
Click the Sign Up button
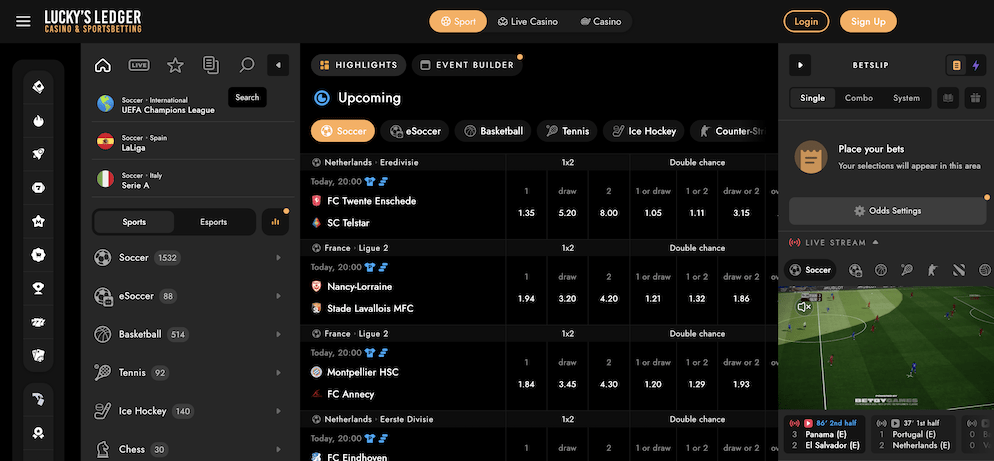coord(868,22)
